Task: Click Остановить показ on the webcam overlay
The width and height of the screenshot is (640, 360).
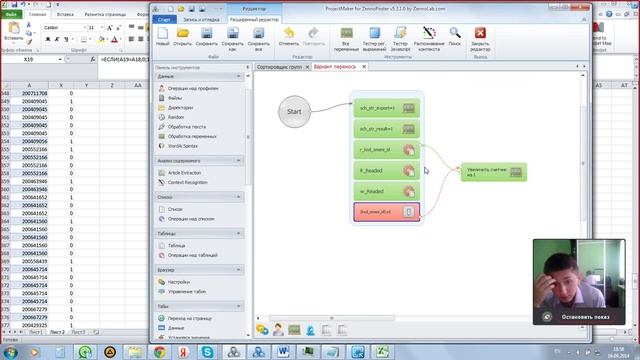Action: click(x=585, y=317)
